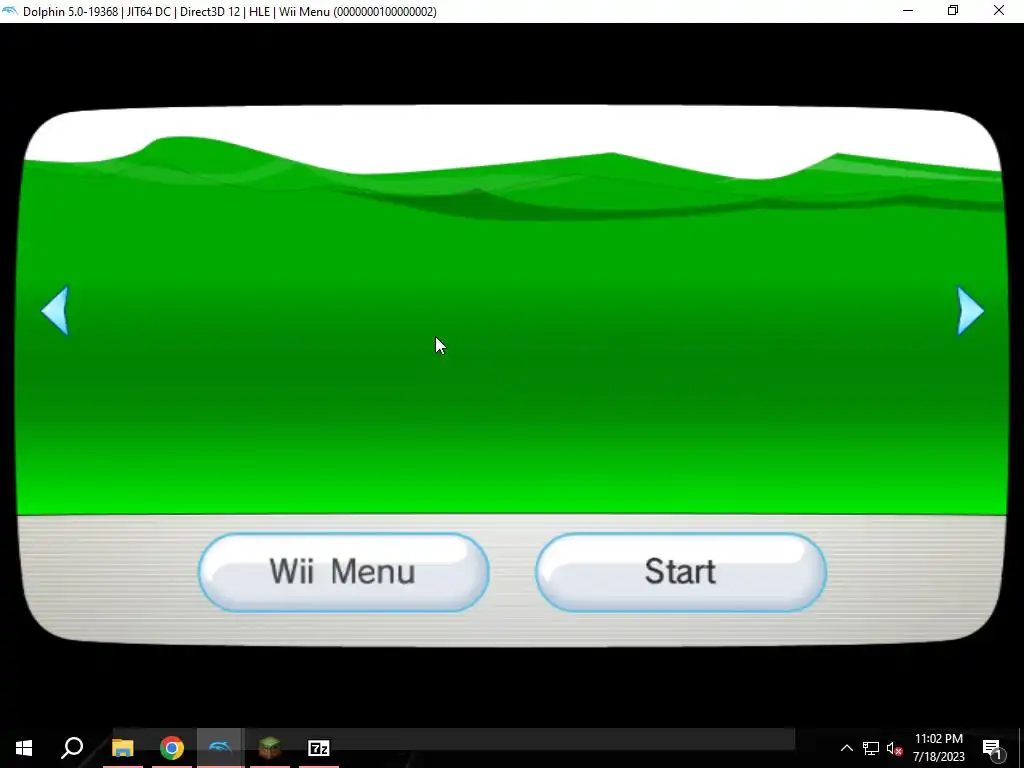Open the notification center icon
This screenshot has width=1024, height=768.
993,748
